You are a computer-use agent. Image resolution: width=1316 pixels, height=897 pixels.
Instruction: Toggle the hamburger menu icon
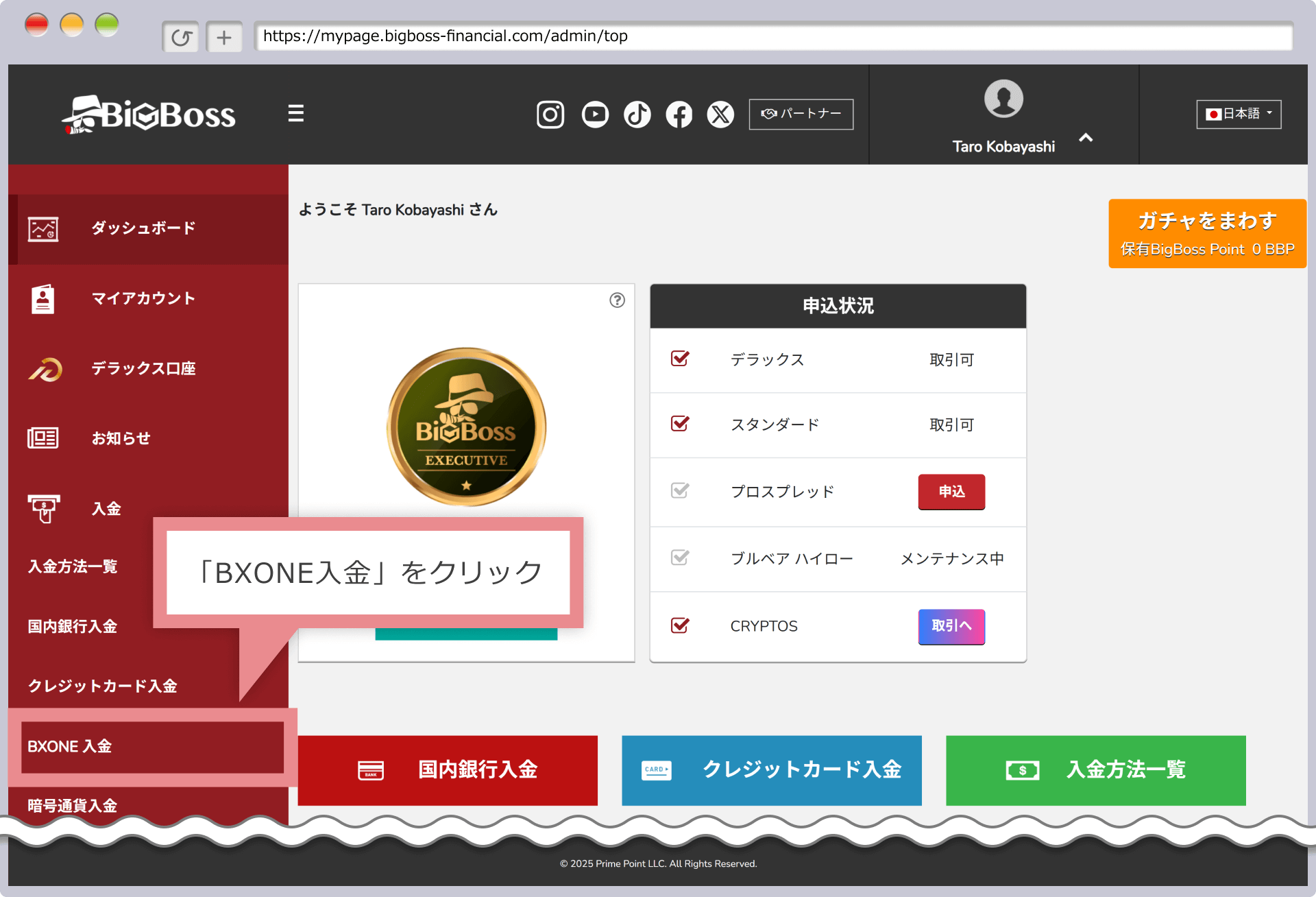295,113
